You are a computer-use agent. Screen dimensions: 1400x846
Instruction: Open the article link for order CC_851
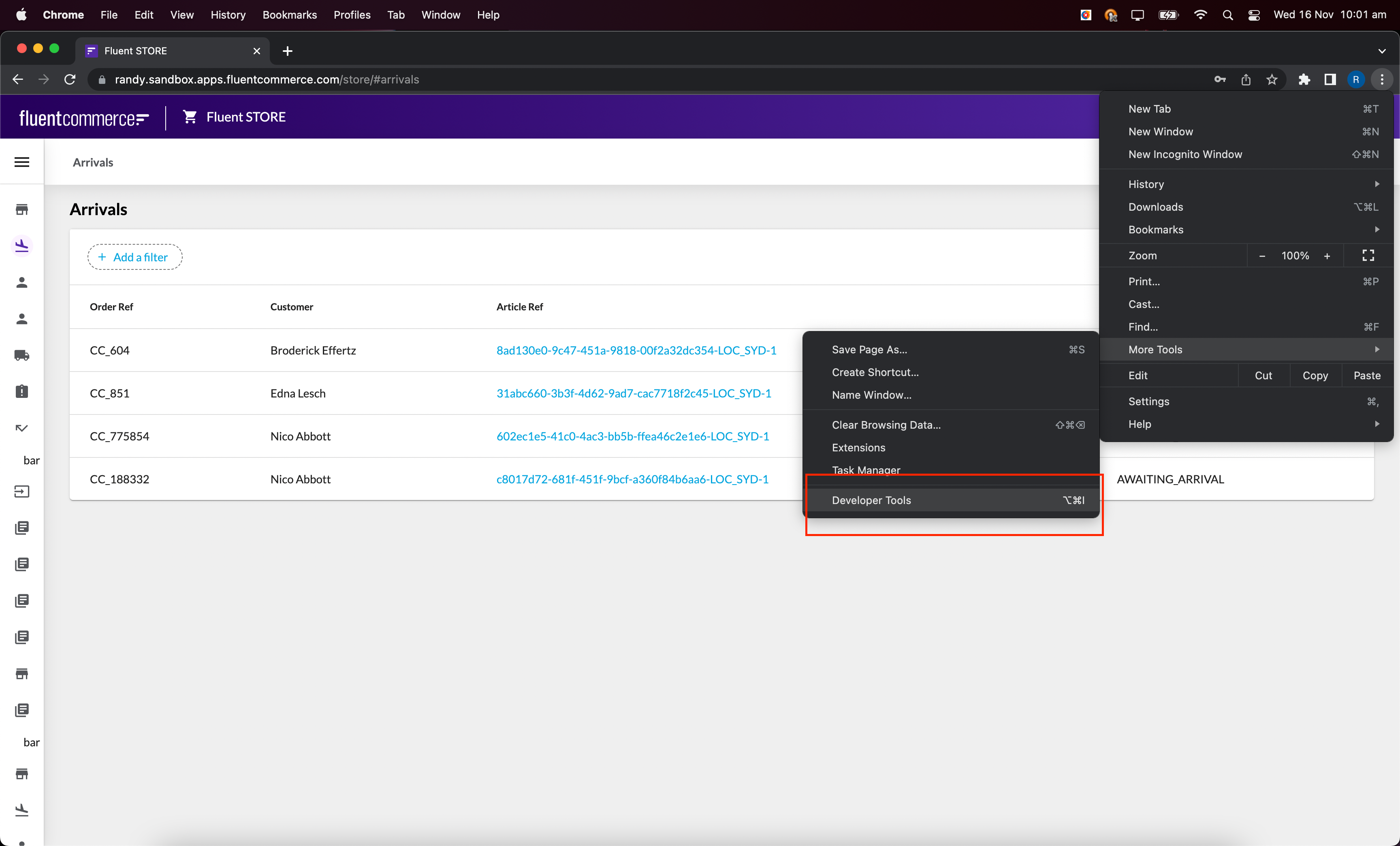[634, 393]
